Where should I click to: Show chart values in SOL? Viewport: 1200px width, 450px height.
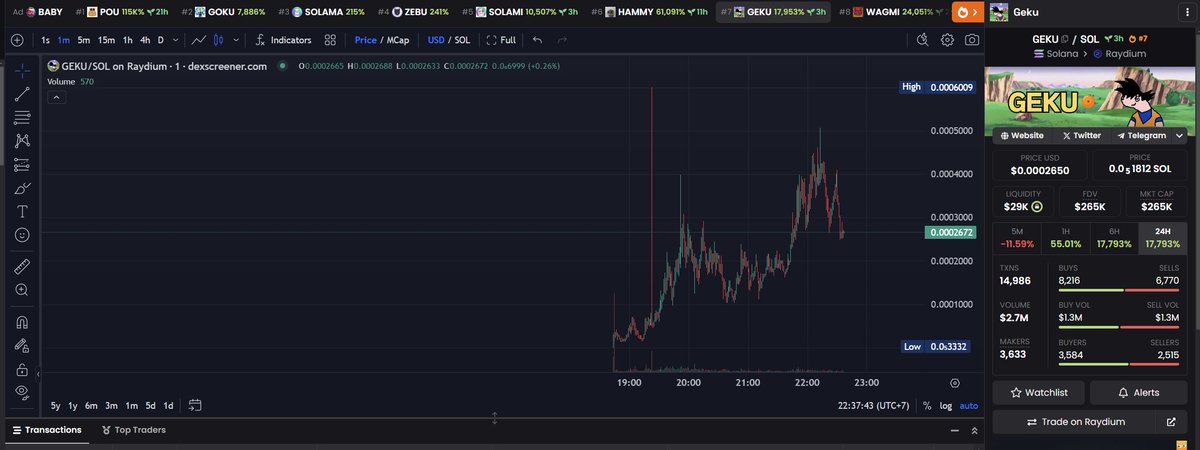pyautogui.click(x=462, y=40)
